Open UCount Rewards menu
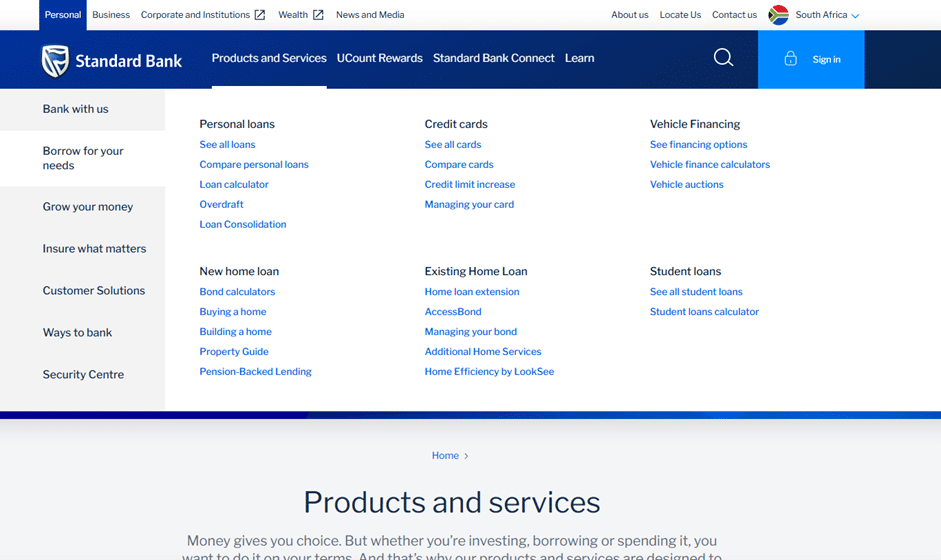Viewport: 941px width, 560px height. (379, 58)
